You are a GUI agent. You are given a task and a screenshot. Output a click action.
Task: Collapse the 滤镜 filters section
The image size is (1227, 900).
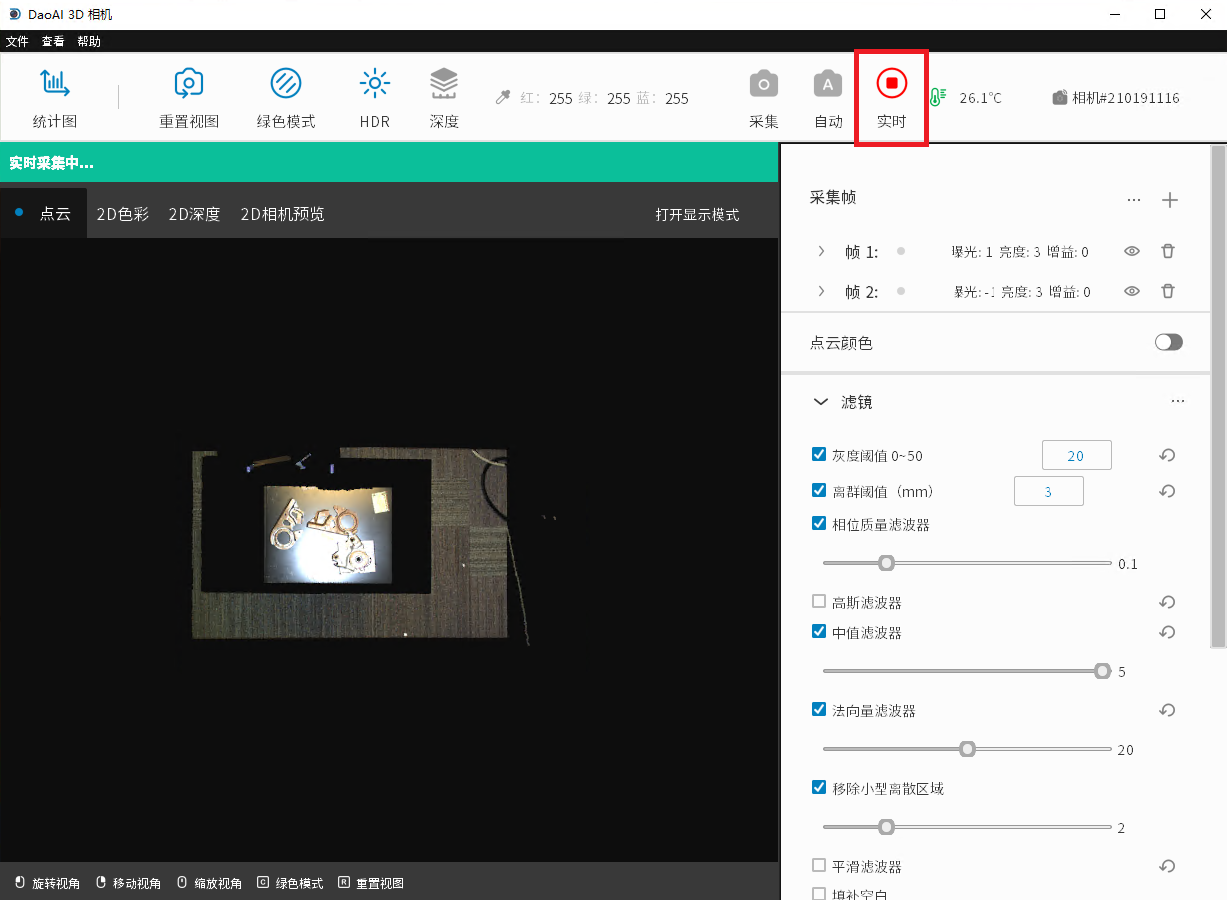click(821, 402)
